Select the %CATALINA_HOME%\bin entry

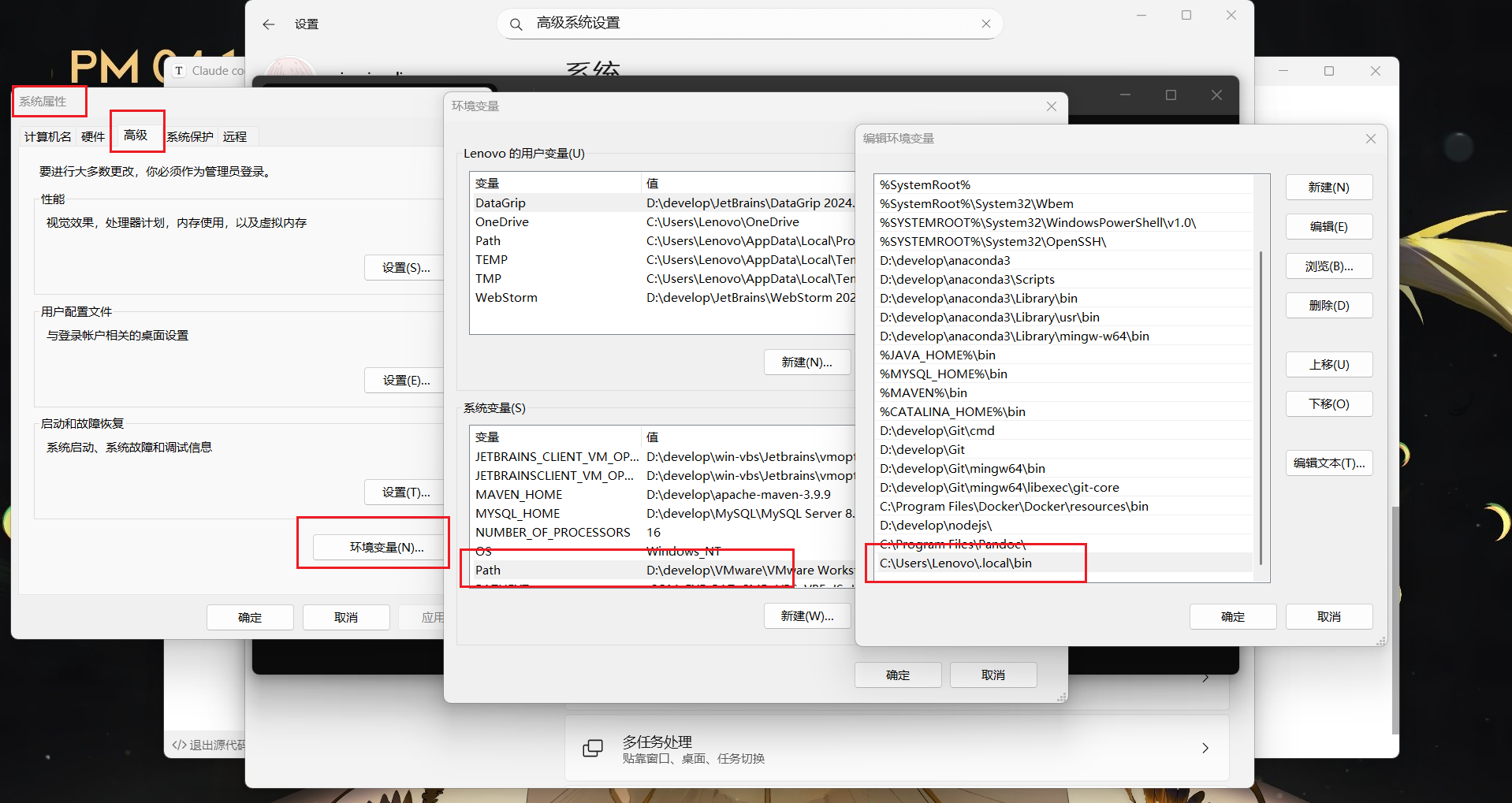click(x=1063, y=412)
